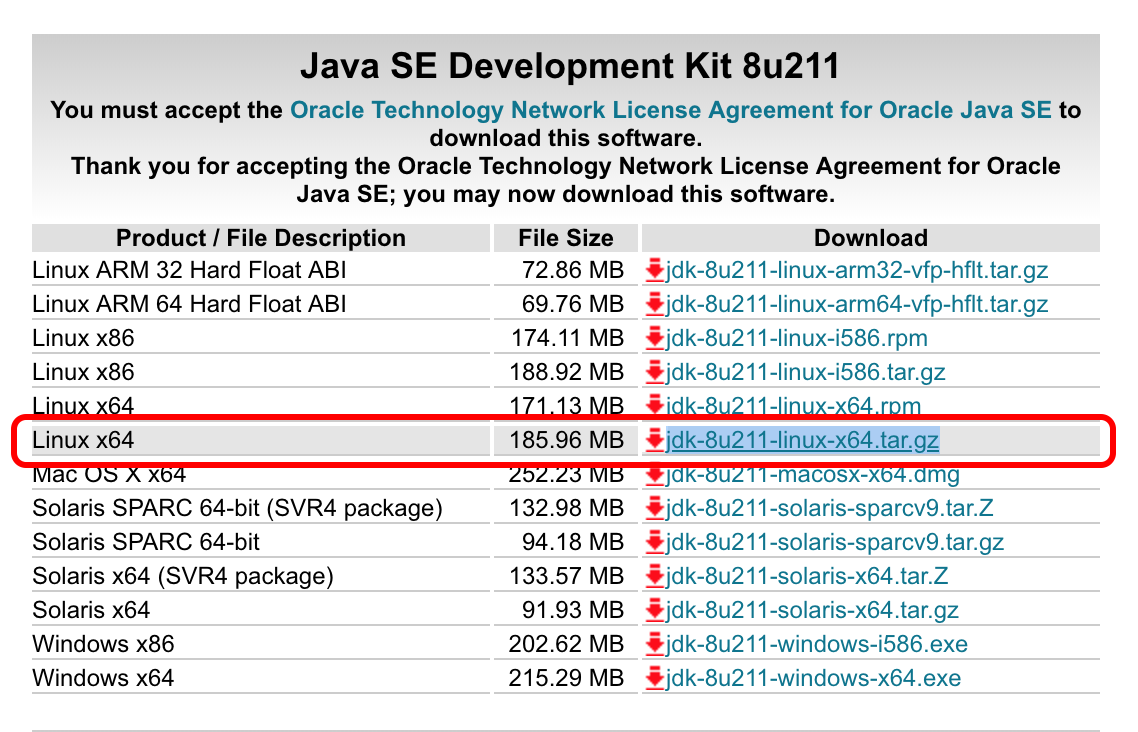Select the Solaris SPARC 64-bit (SVR4 package) description
Viewport: 1138px width, 732px height.
tap(237, 508)
